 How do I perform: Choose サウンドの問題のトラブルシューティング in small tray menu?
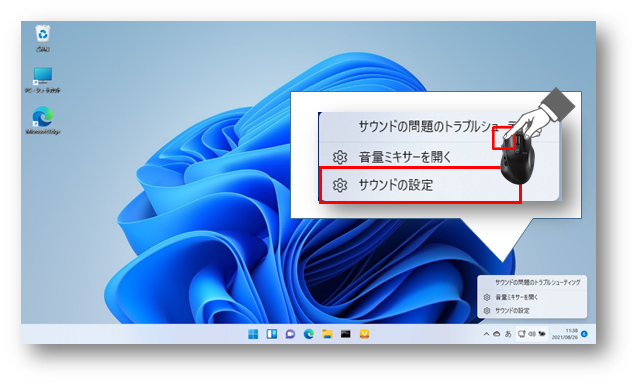coord(532,282)
